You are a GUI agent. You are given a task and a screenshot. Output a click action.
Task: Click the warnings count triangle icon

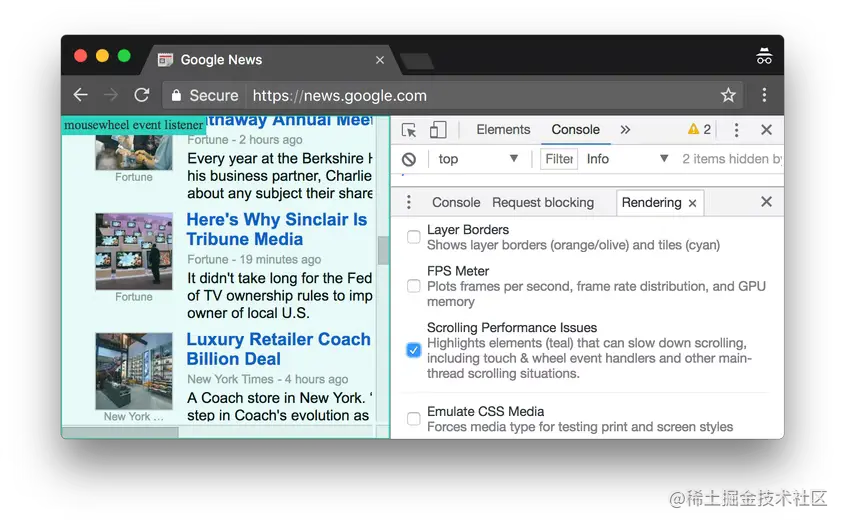coord(693,129)
